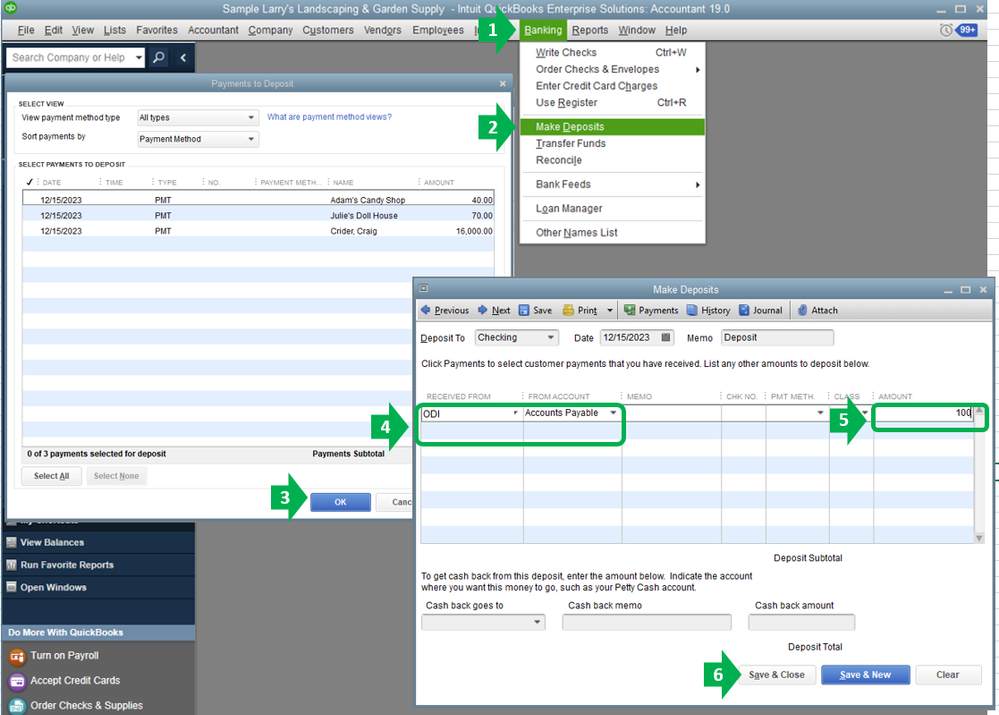This screenshot has height=715, width=999.
Task: Click the reminders clock icon
Action: (946, 30)
